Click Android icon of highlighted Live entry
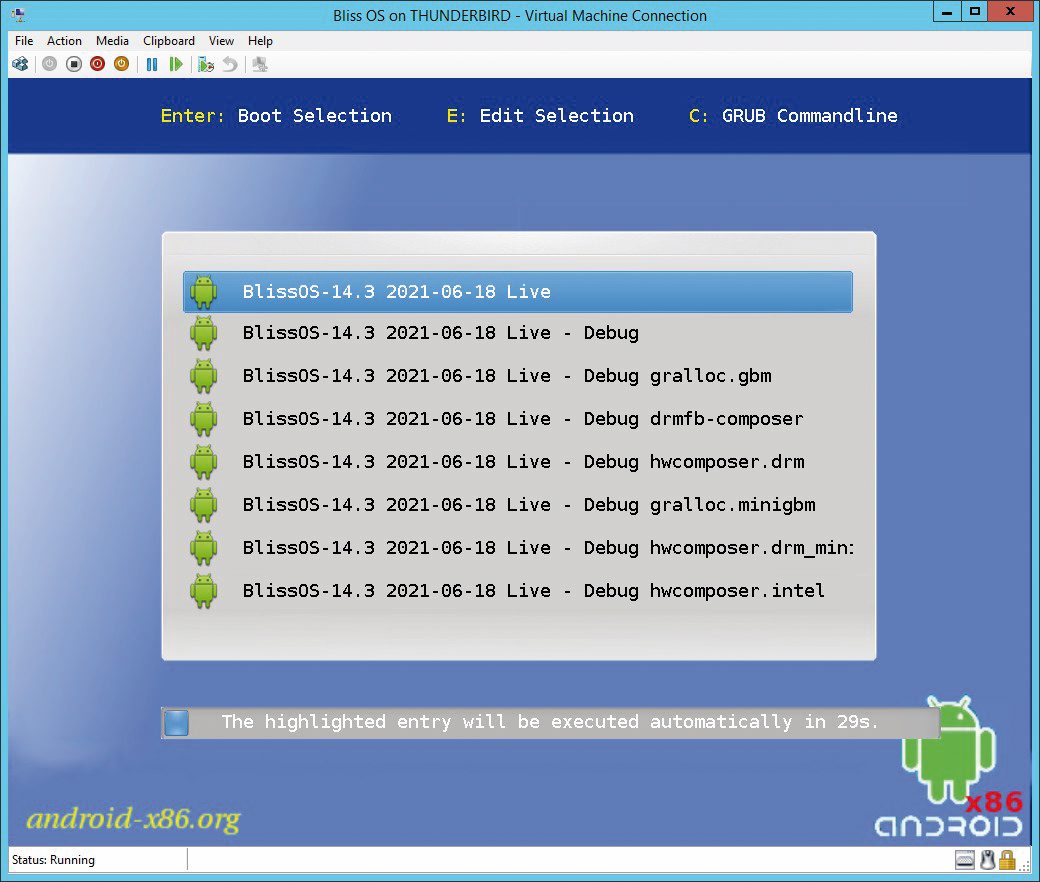 204,292
